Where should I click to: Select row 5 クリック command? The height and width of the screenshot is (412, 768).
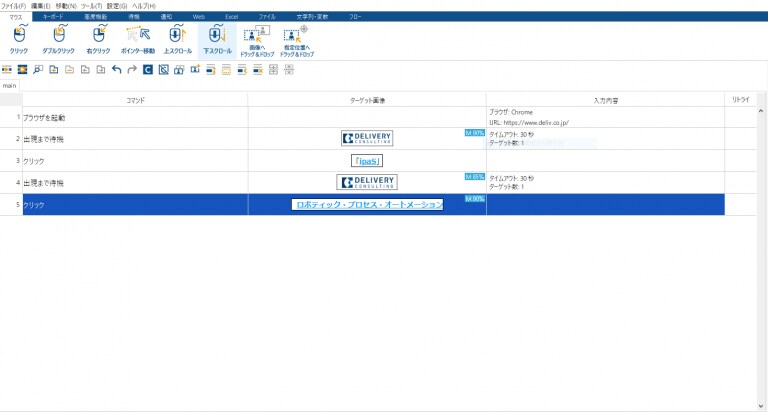pyautogui.click(x=135, y=205)
